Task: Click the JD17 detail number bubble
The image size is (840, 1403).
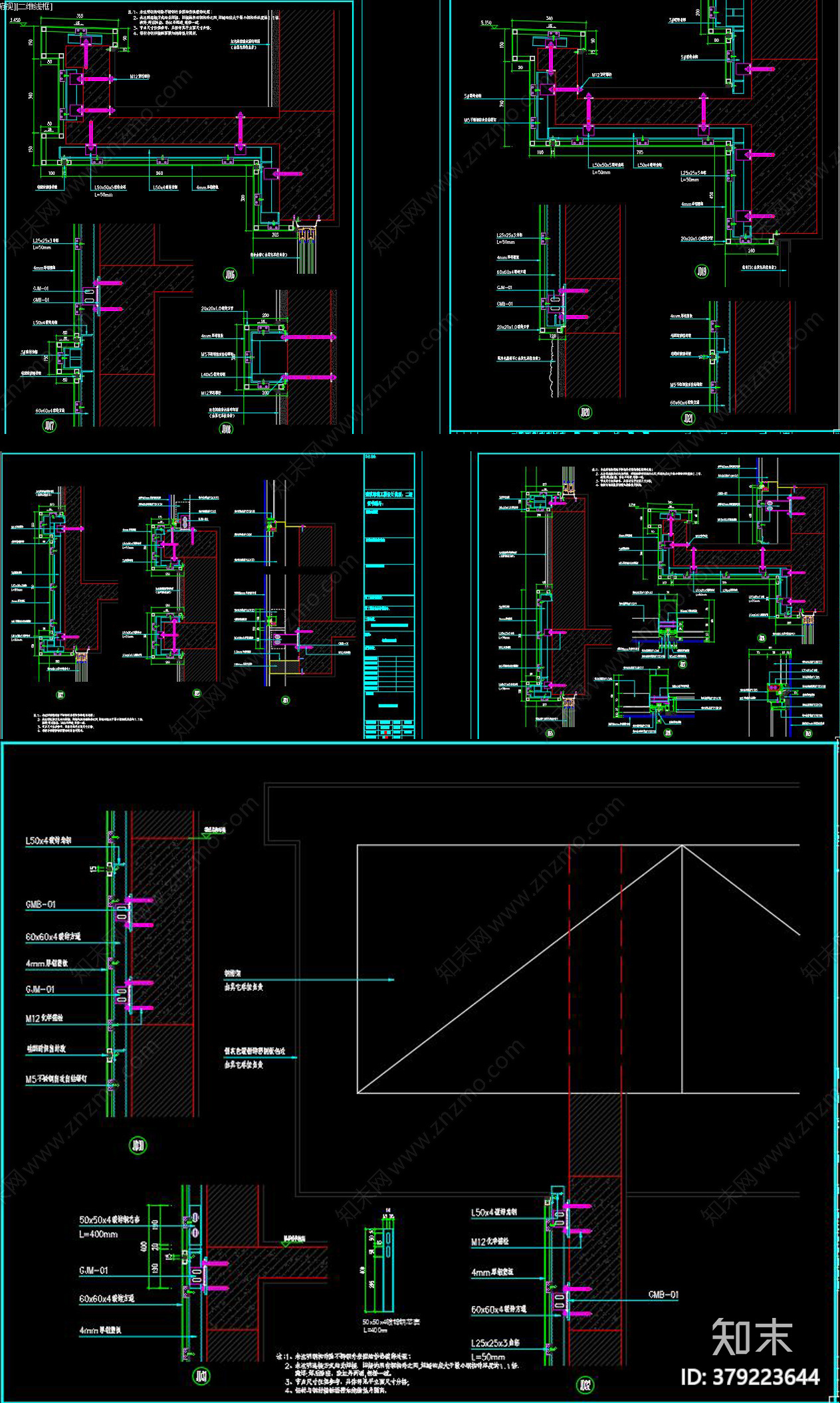Action: [49, 425]
